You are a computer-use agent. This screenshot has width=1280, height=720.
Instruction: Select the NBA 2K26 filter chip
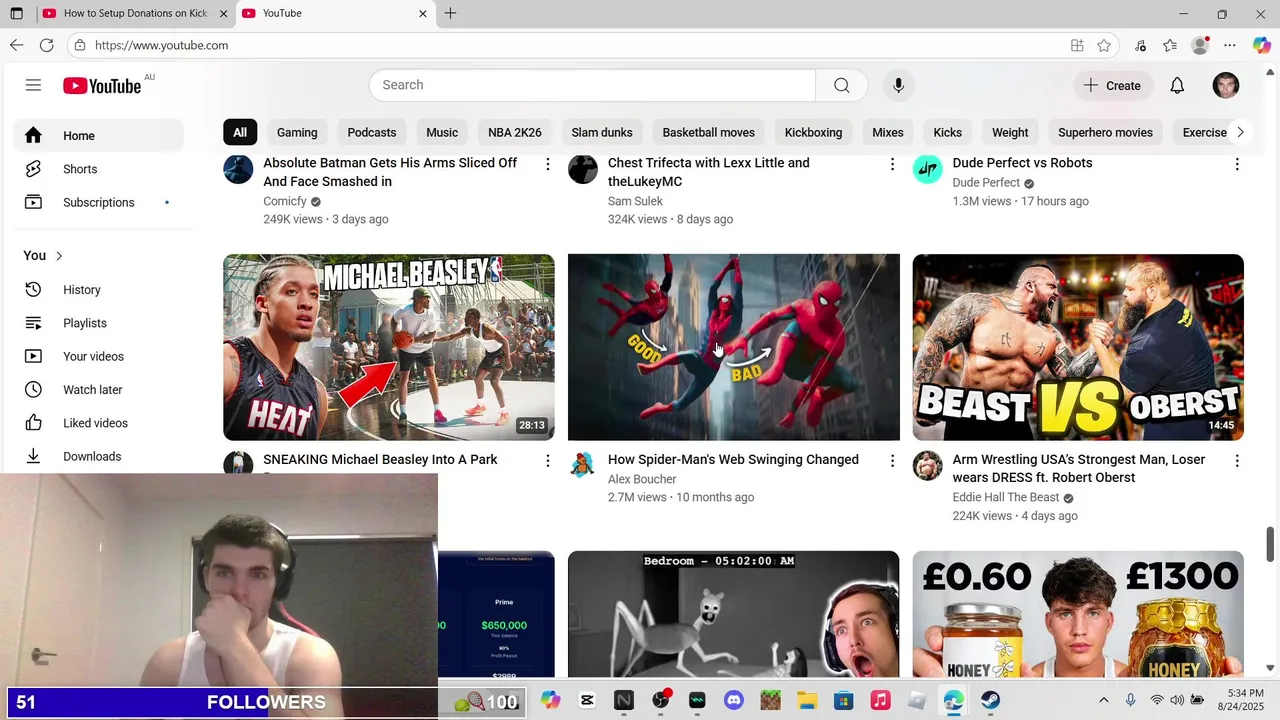point(515,132)
